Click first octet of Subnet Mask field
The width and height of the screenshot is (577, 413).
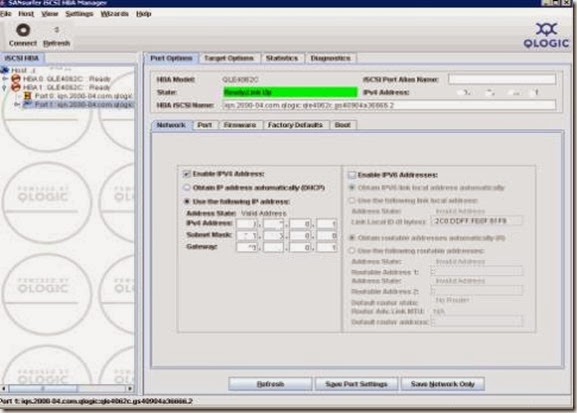pyautogui.click(x=247, y=235)
